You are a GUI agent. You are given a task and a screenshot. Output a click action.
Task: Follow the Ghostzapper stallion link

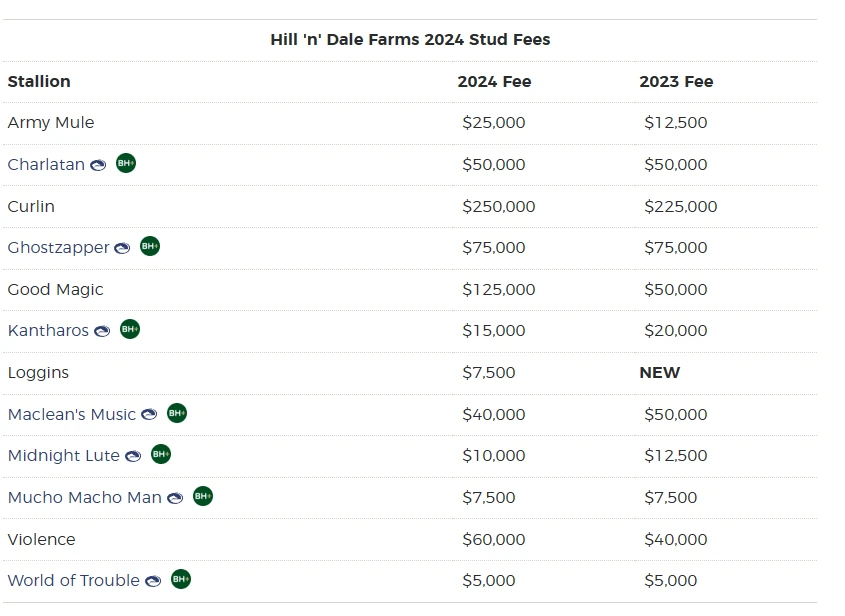58,248
